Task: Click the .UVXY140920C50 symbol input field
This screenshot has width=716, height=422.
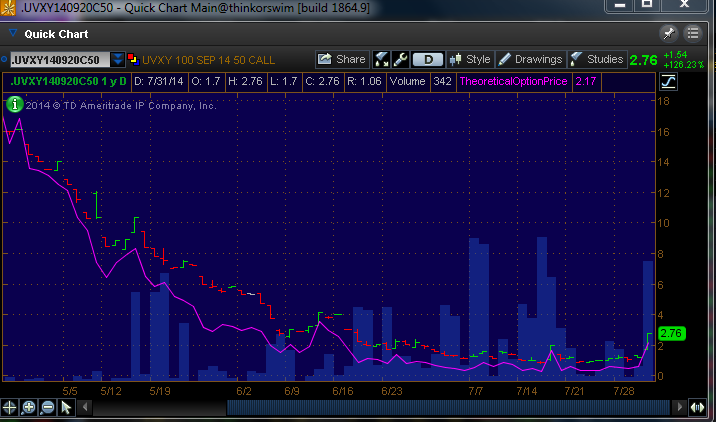Action: [x=57, y=59]
